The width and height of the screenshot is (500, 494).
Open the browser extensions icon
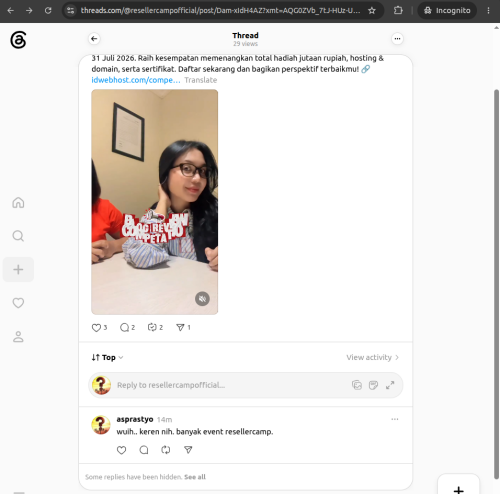(398, 11)
